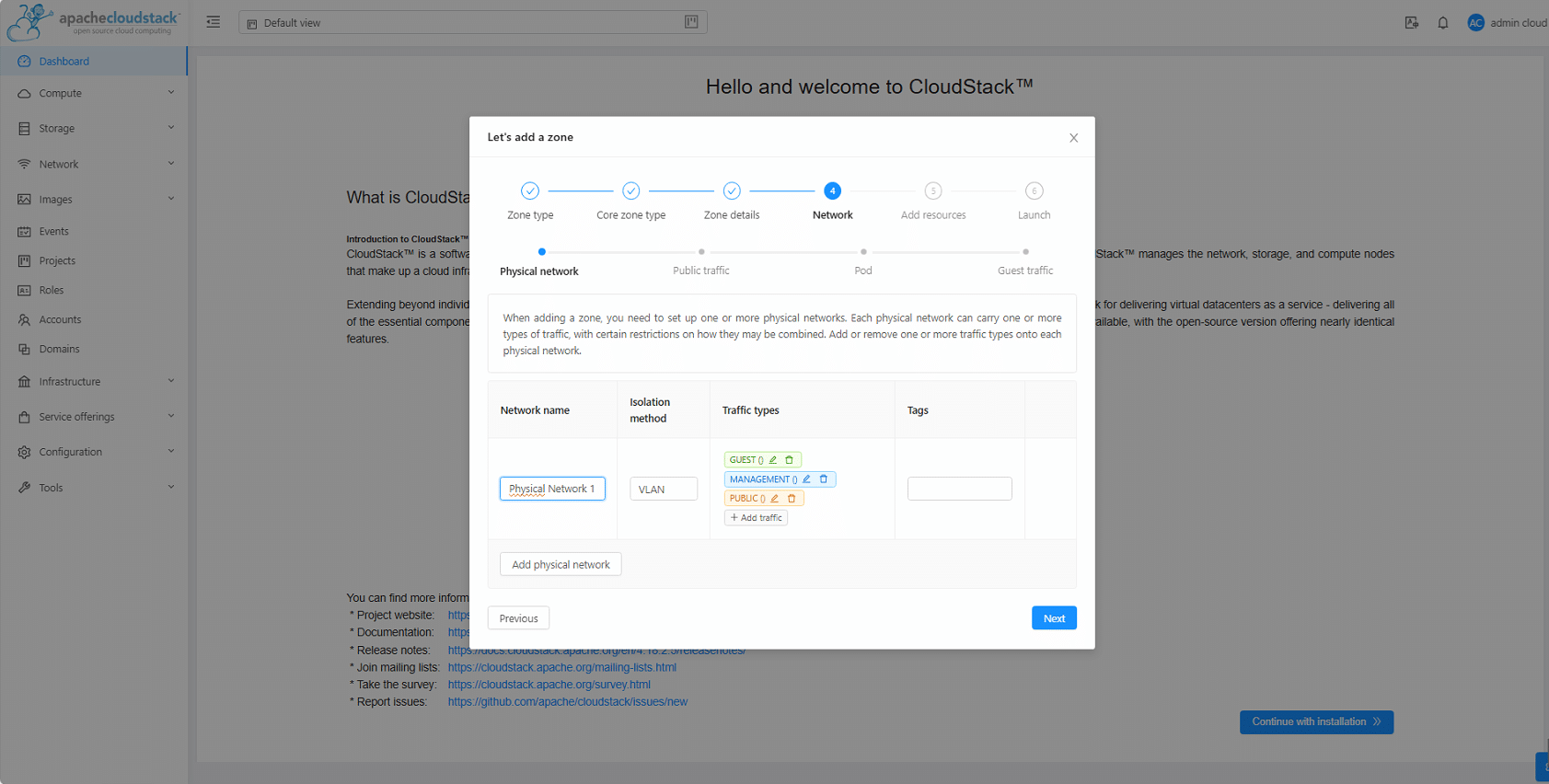Expand the Configuration menu chevron
1549x784 pixels.
(171, 452)
